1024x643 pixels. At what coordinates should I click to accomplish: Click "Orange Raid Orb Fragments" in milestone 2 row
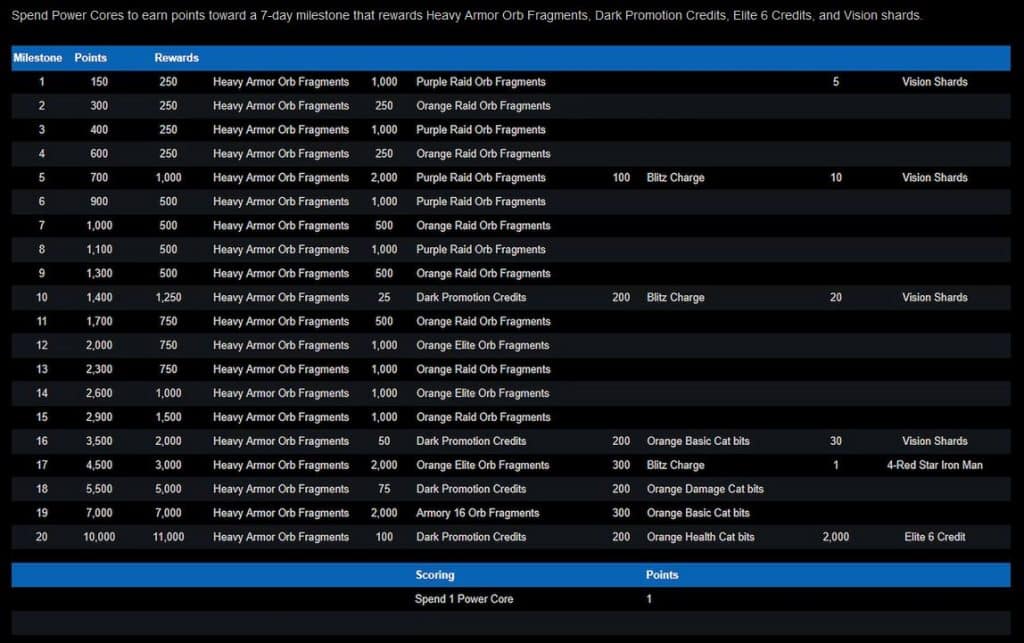click(483, 106)
